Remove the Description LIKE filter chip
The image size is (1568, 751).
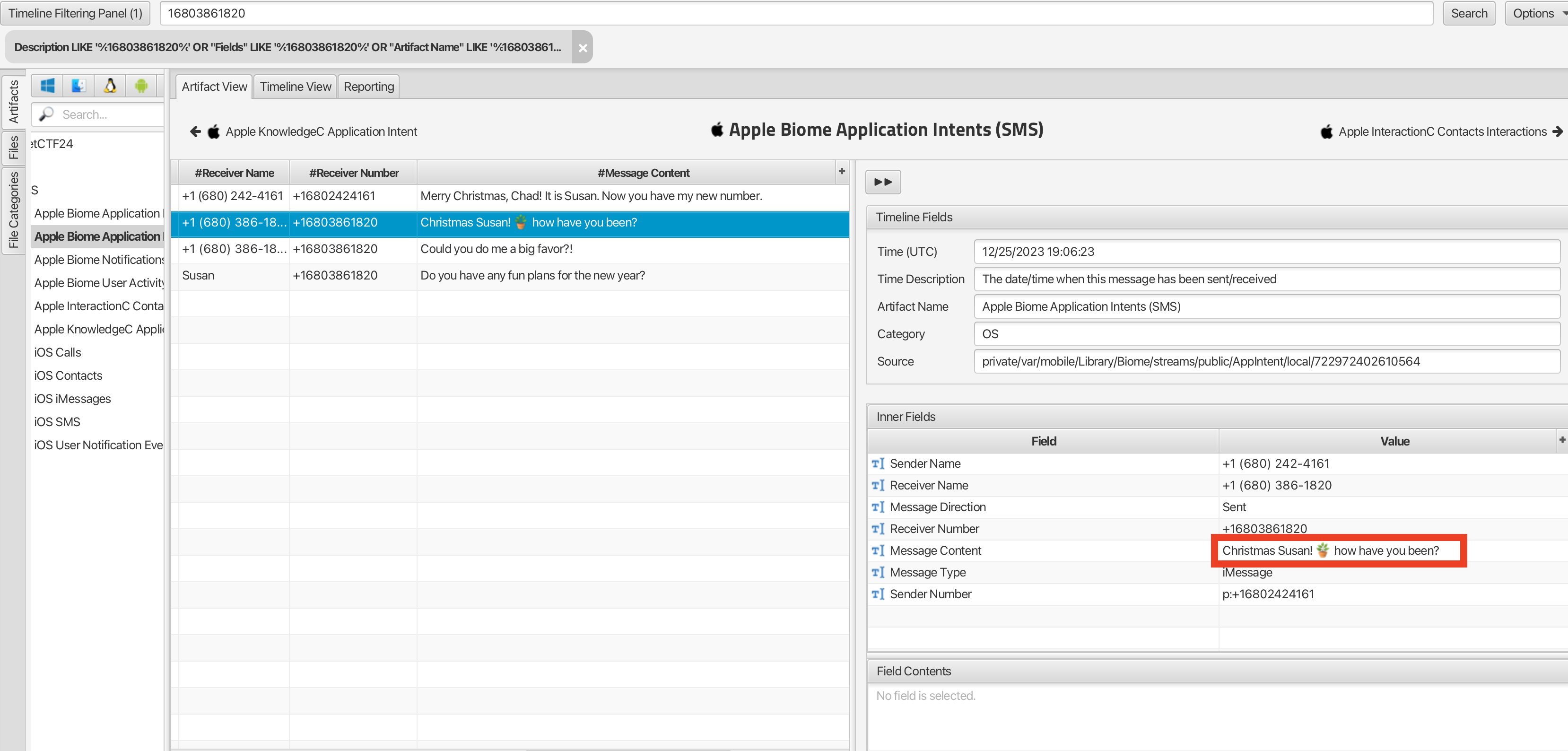(583, 47)
